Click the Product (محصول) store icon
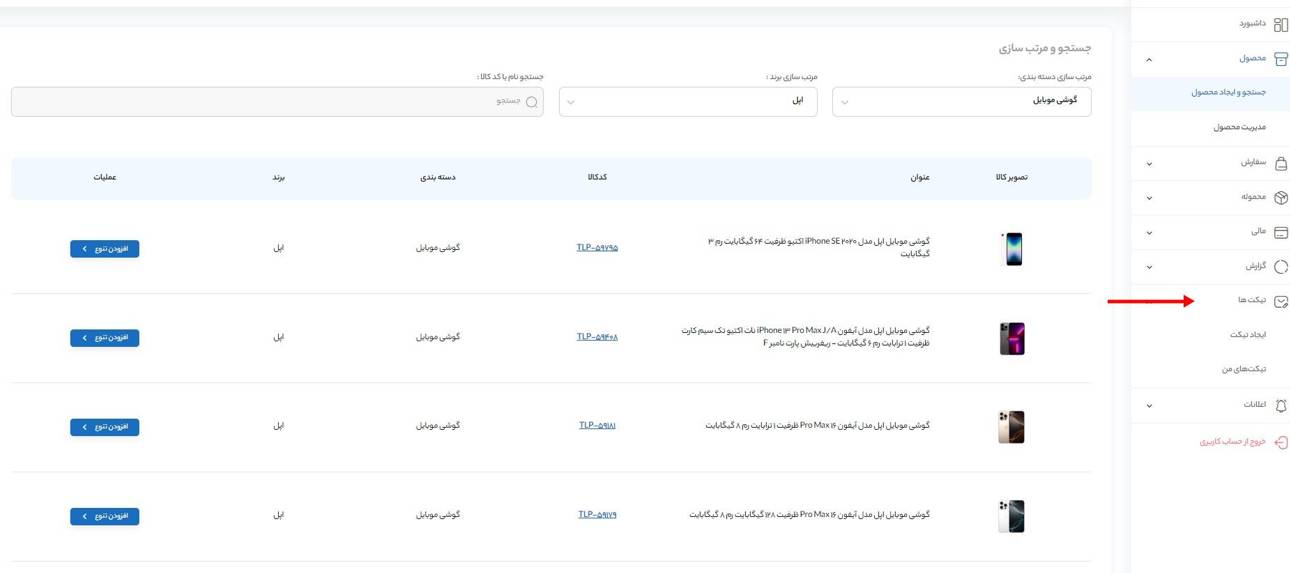 click(x=1280, y=59)
